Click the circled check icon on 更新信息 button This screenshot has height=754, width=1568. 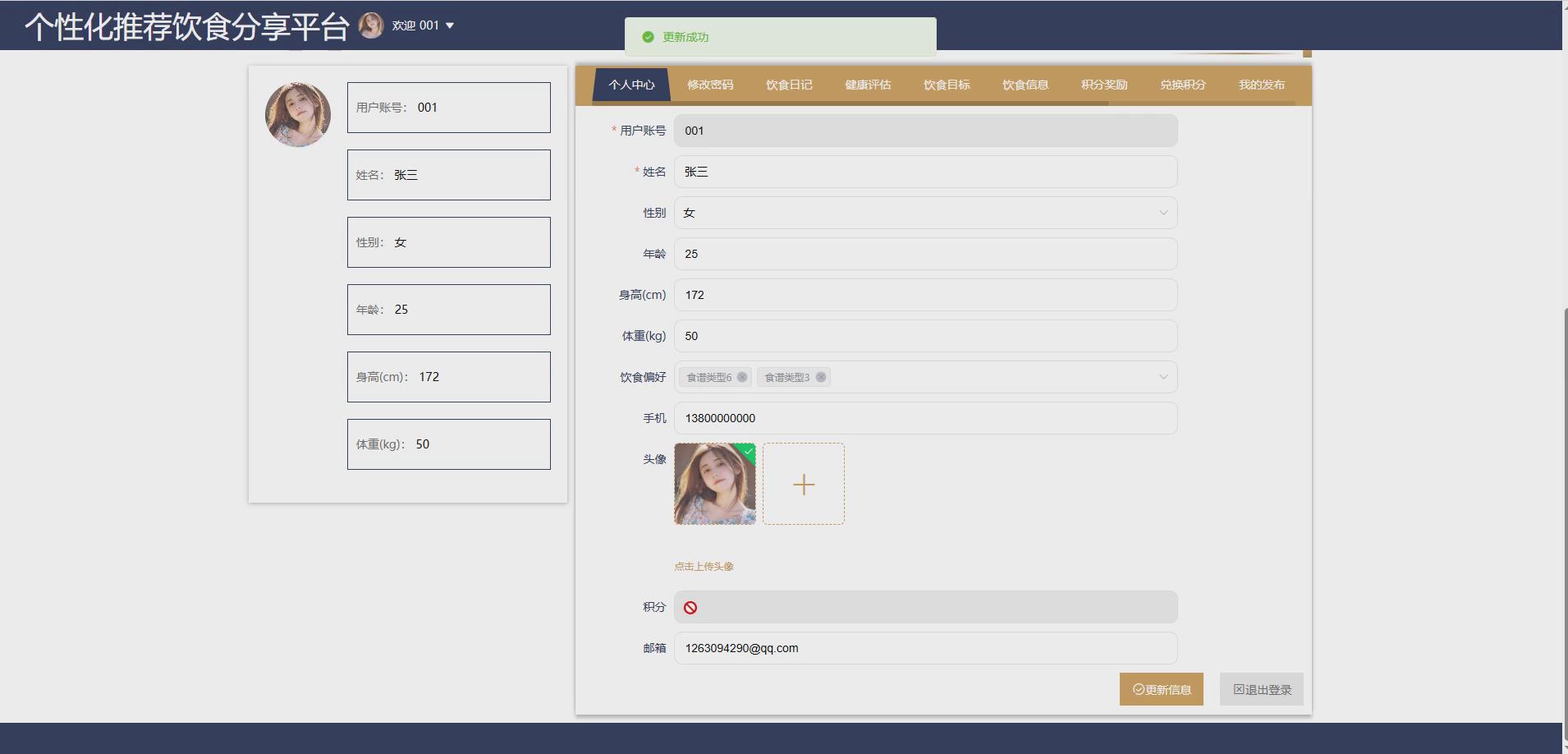coord(1137,689)
